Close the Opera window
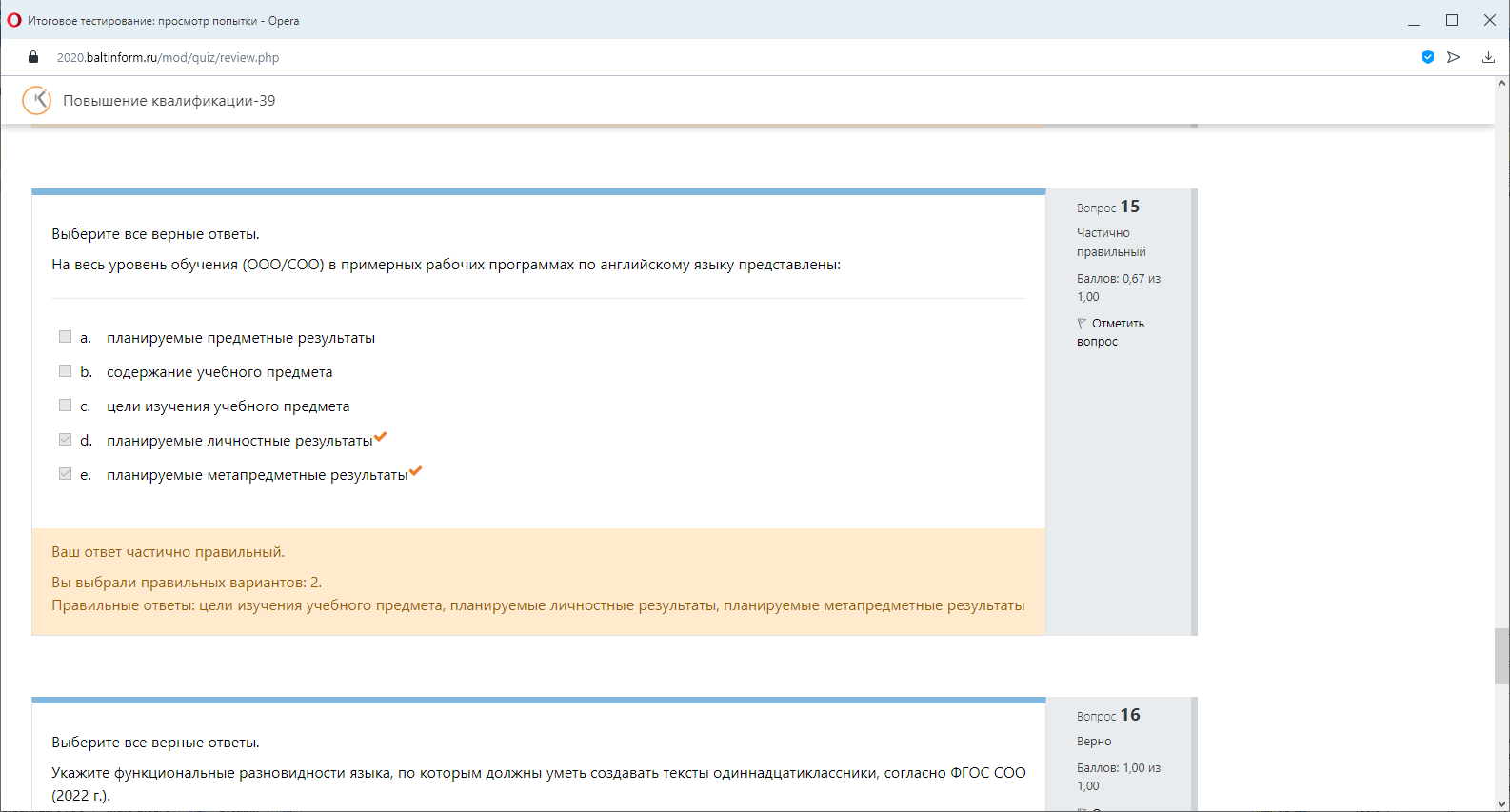This screenshot has height=812, width=1510. pos(1490,20)
